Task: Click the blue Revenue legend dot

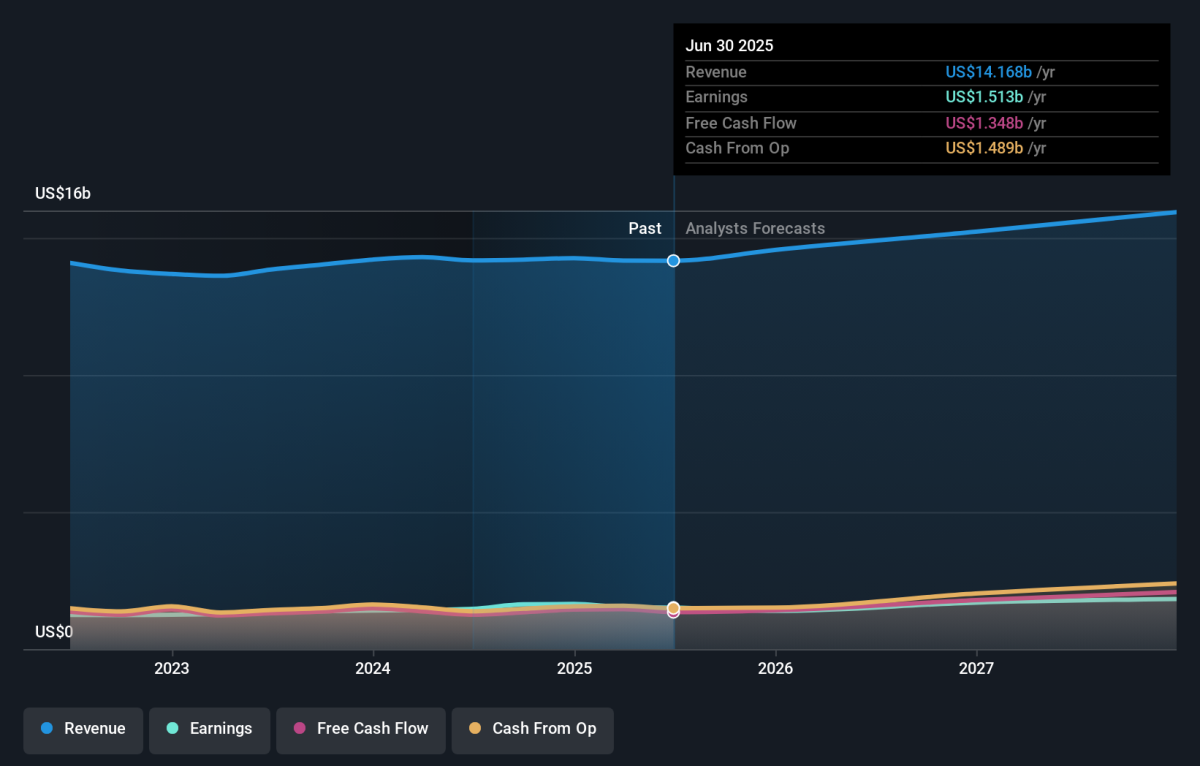Action: point(47,729)
